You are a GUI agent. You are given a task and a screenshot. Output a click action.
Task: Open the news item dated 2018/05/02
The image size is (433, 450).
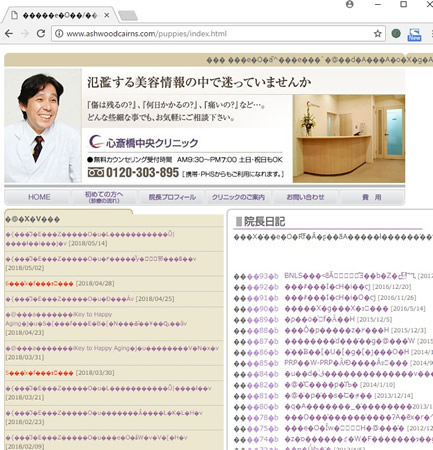coord(101,263)
